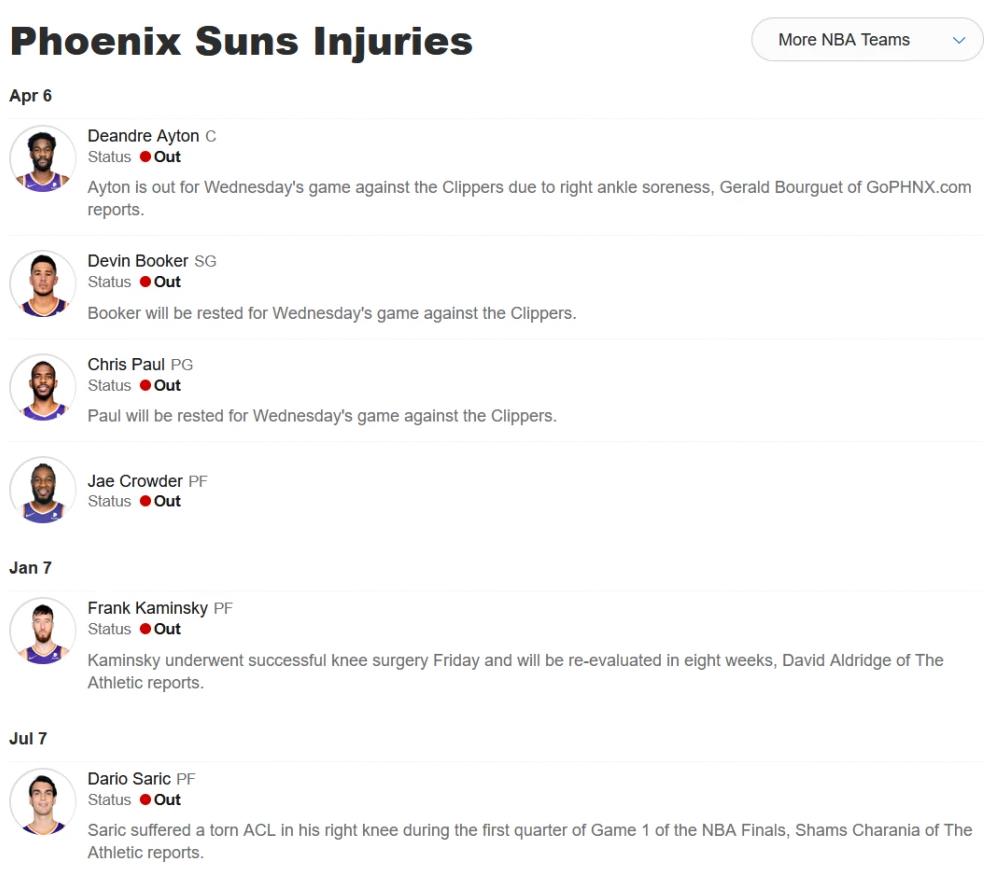Click the red status indicator for Saric
Image resolution: width=995 pixels, height=872 pixels.
(145, 800)
